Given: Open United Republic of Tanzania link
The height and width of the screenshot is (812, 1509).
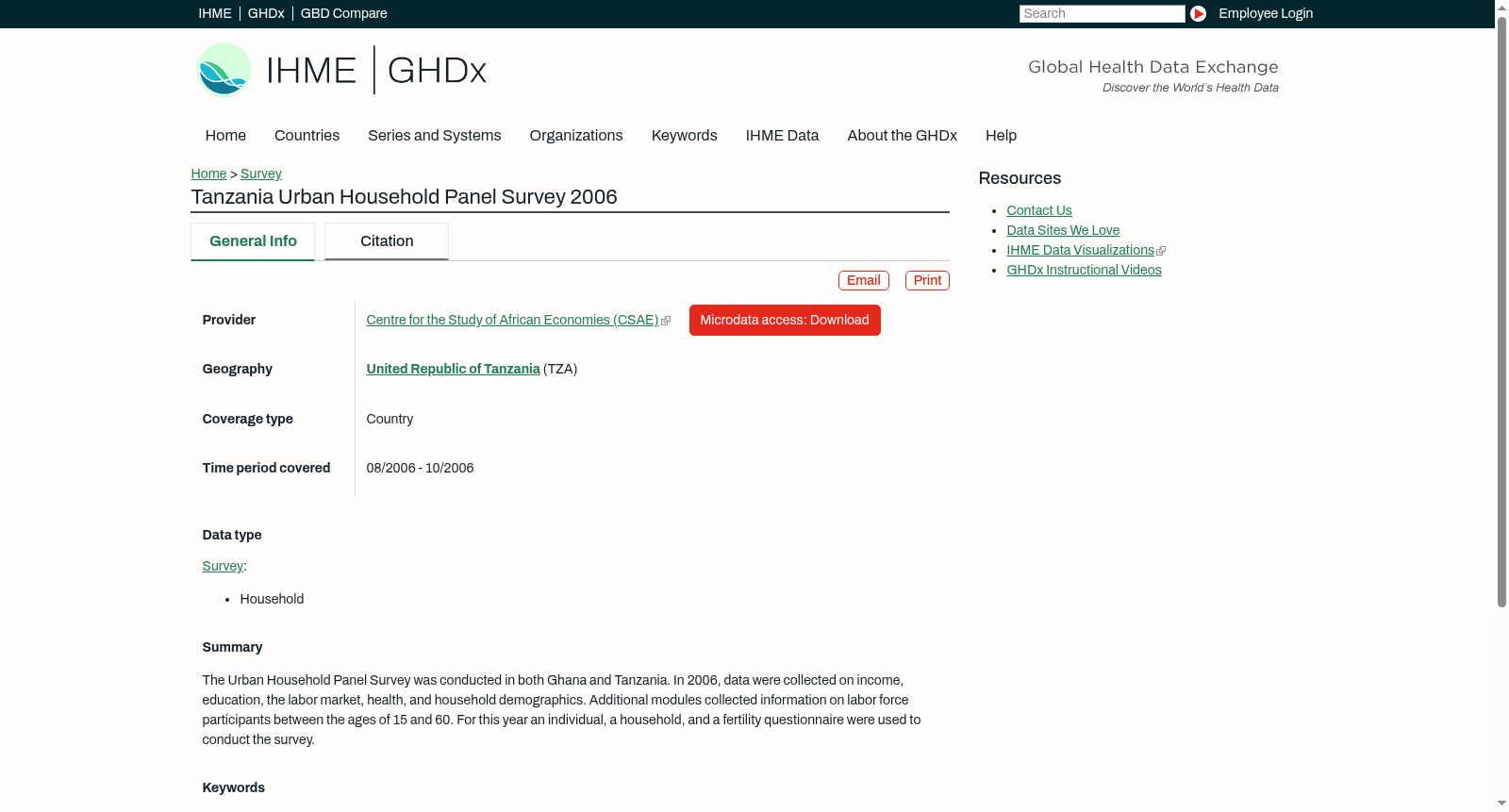Looking at the screenshot, I should (453, 370).
